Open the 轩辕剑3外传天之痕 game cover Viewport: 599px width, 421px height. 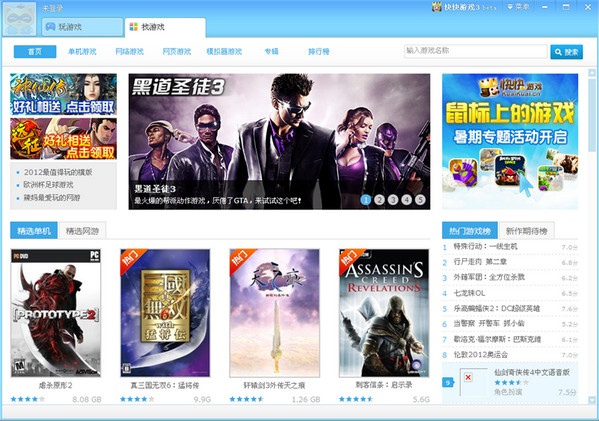(274, 313)
